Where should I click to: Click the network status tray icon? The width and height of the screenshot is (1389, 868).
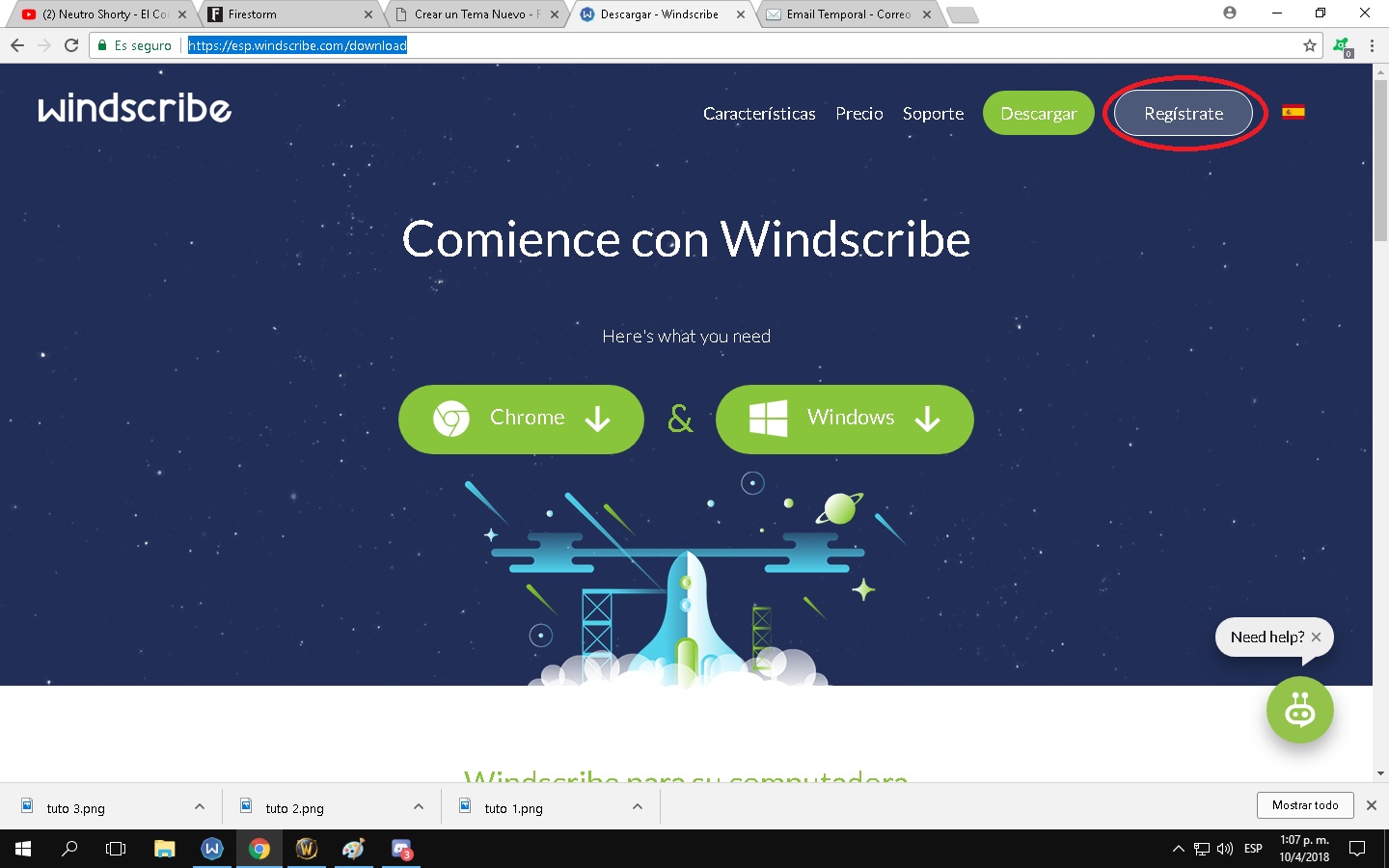pos(1202,849)
